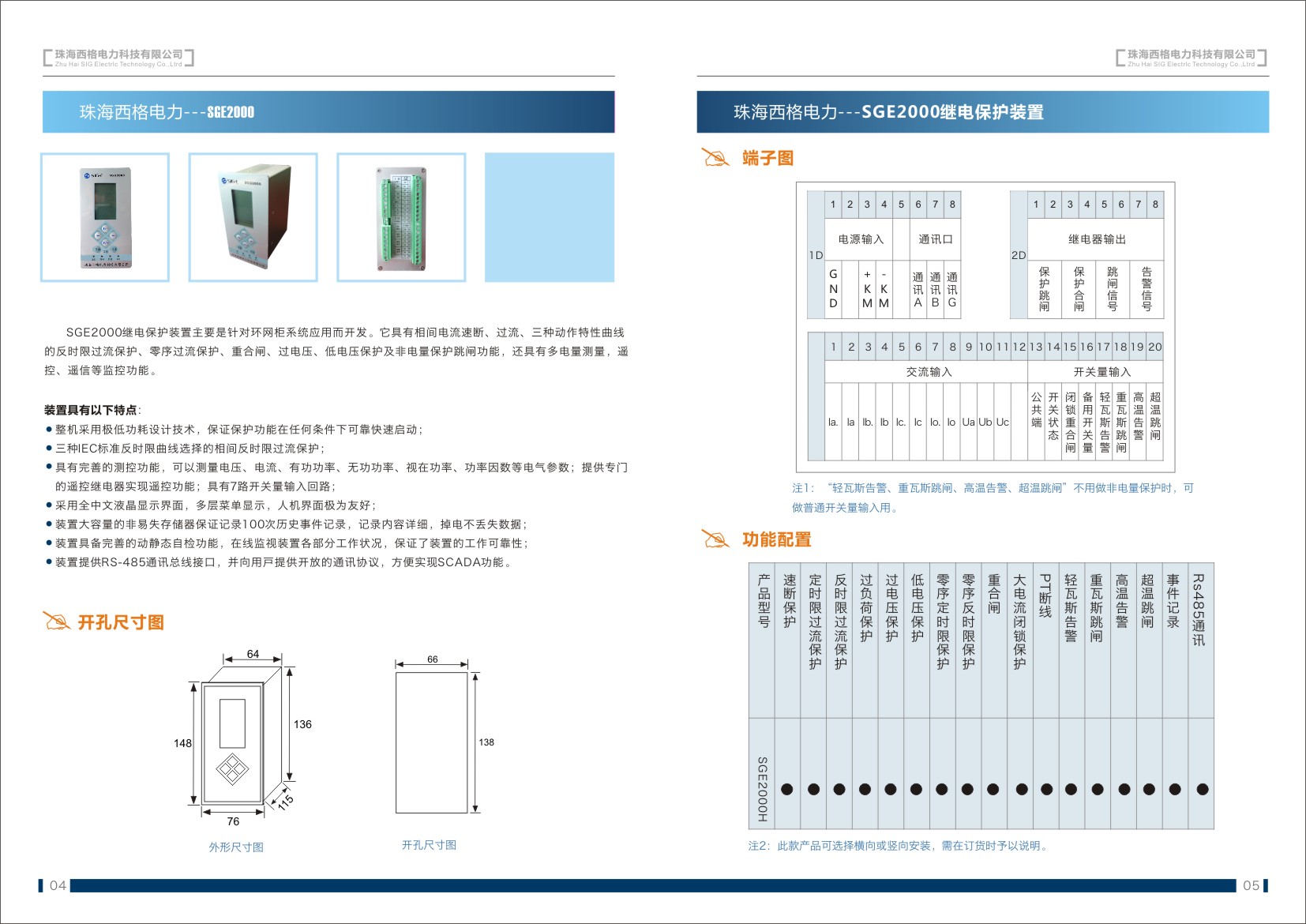Viewport: 1306px width, 924px height.
Task: Click the Uc cell in AC input row
Action: coord(1002,422)
